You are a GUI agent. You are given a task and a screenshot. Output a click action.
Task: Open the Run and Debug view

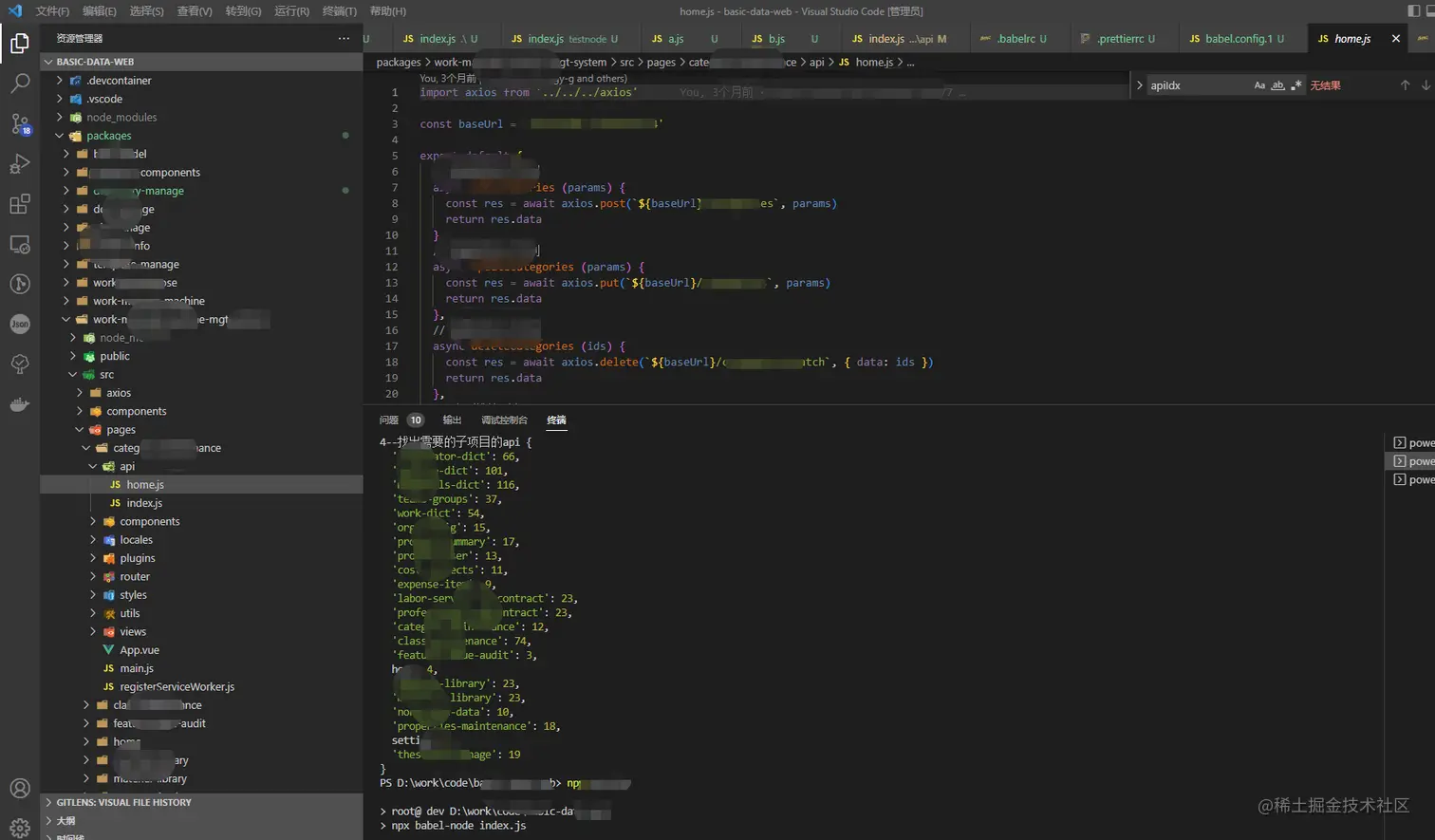19,164
